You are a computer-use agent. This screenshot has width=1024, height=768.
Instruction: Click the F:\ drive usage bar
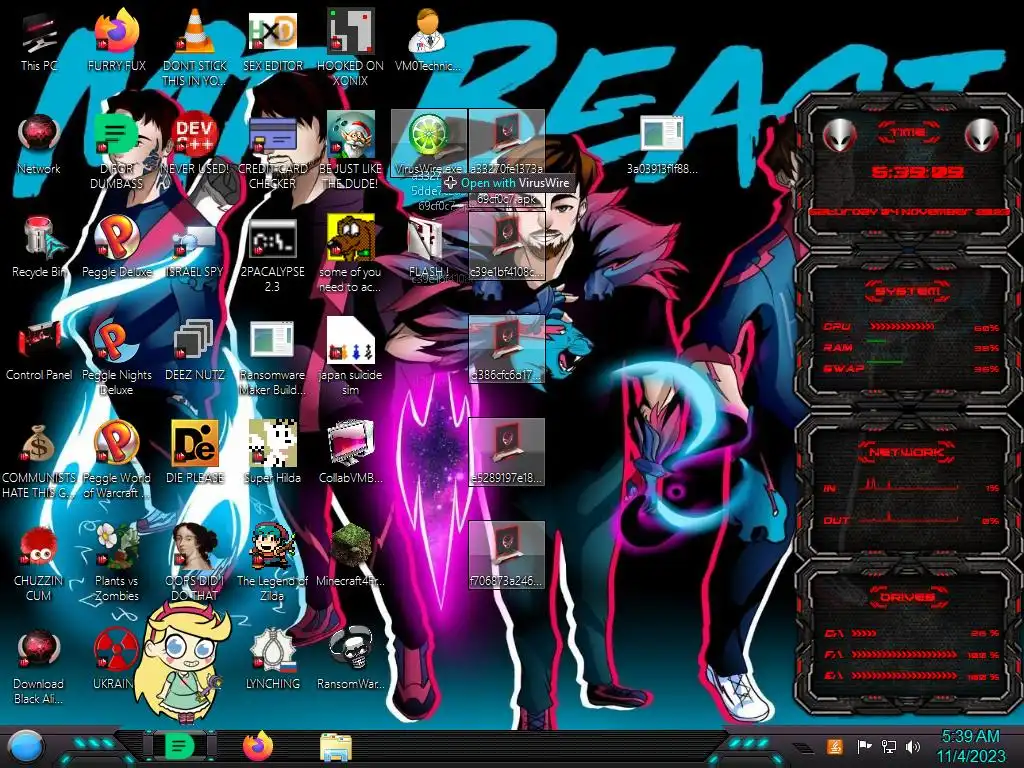(x=904, y=654)
